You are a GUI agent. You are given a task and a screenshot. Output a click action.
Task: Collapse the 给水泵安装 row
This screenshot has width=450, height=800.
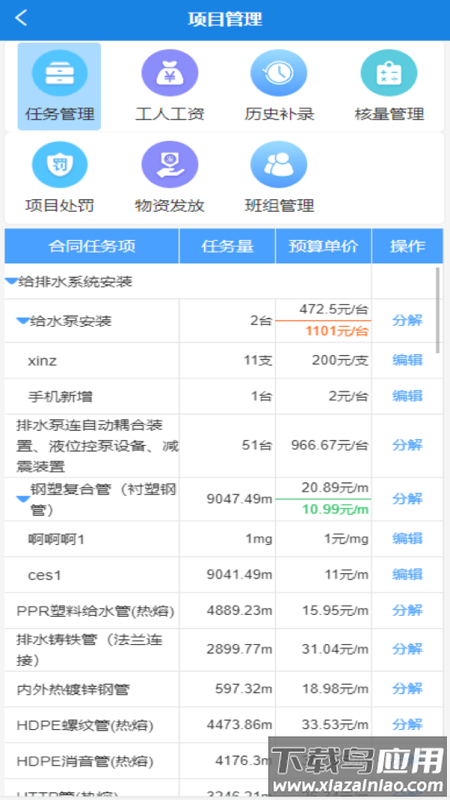point(22,321)
